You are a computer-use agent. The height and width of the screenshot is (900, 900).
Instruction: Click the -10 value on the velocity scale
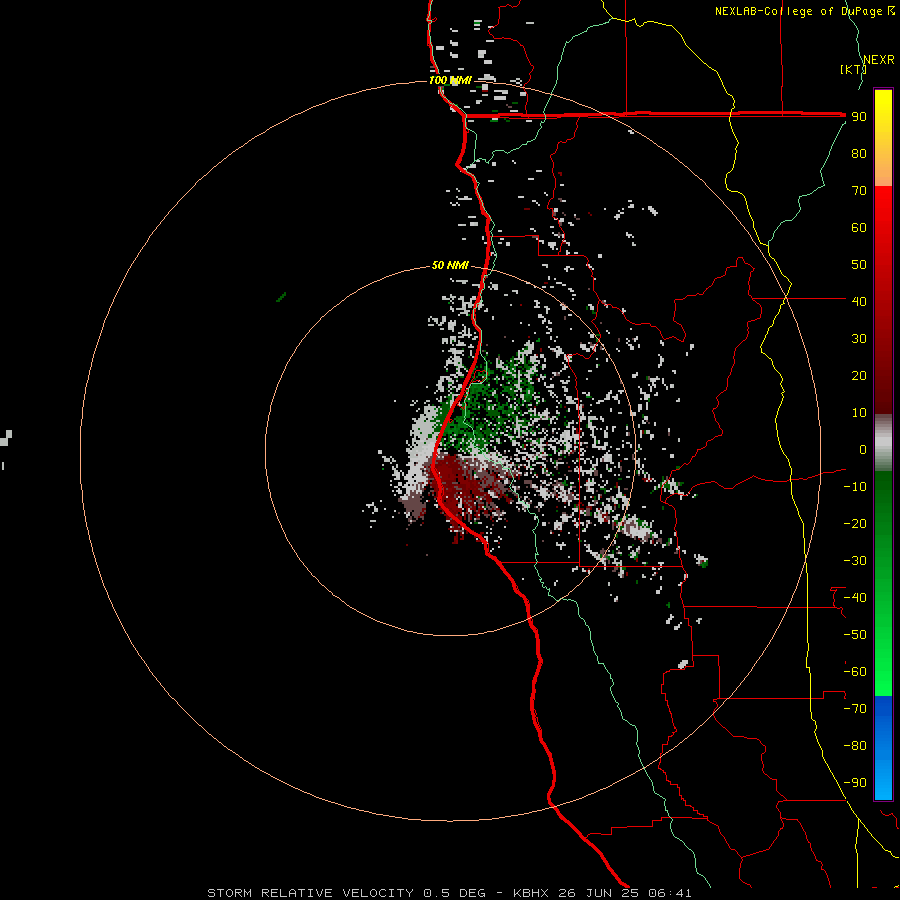click(855, 487)
